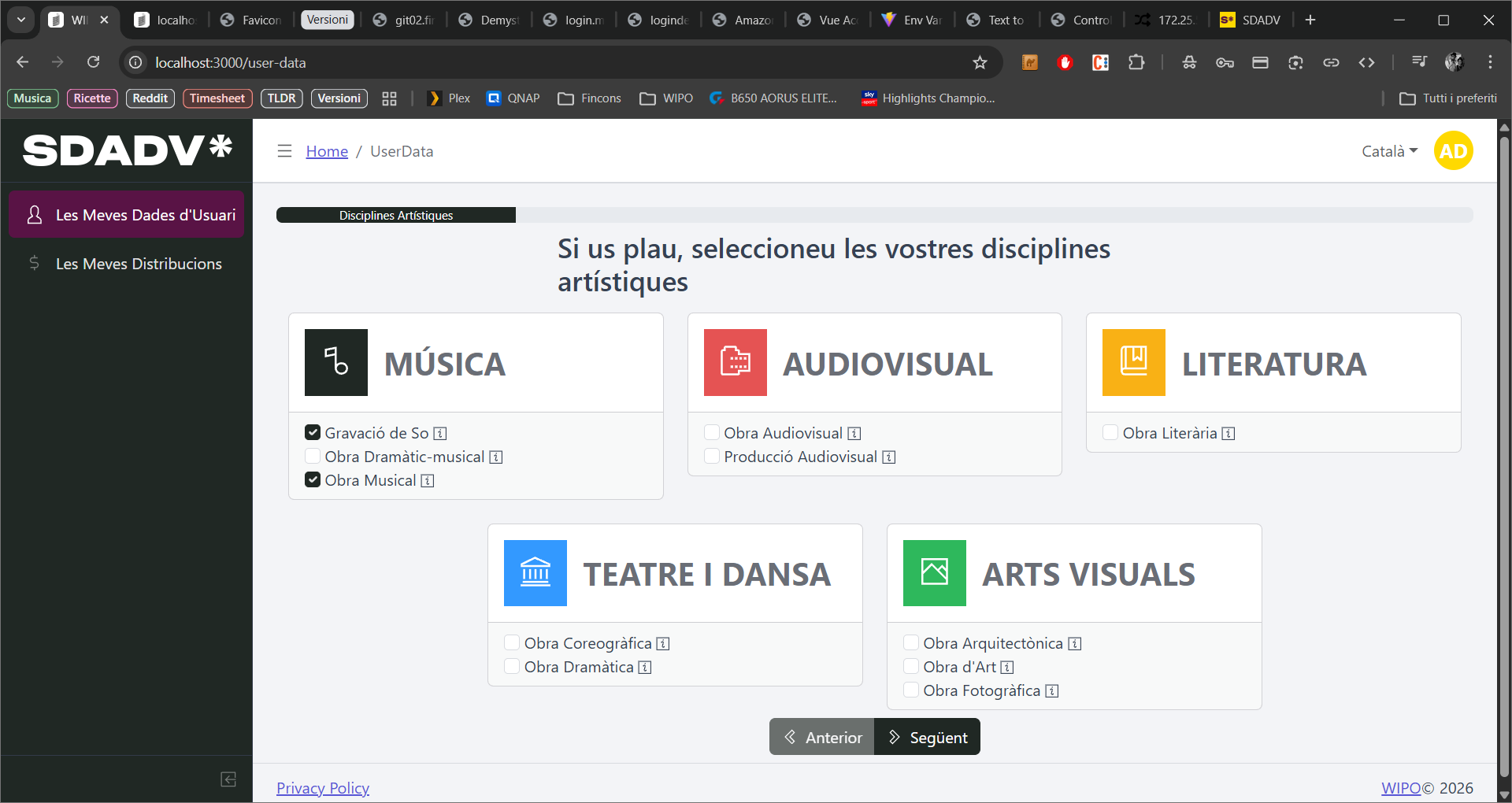The height and width of the screenshot is (803, 1512).
Task: Show info for Producció Audiovisual
Action: point(889,457)
